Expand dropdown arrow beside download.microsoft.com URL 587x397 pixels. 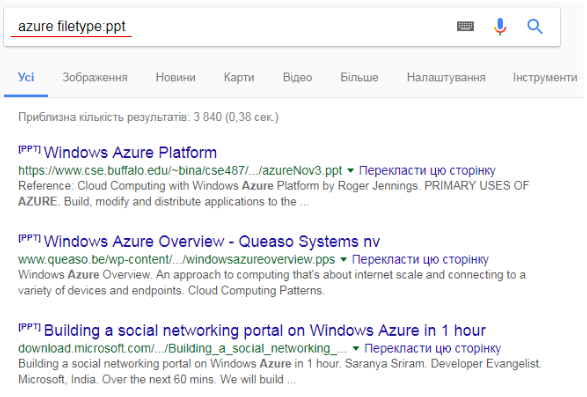(x=356, y=349)
